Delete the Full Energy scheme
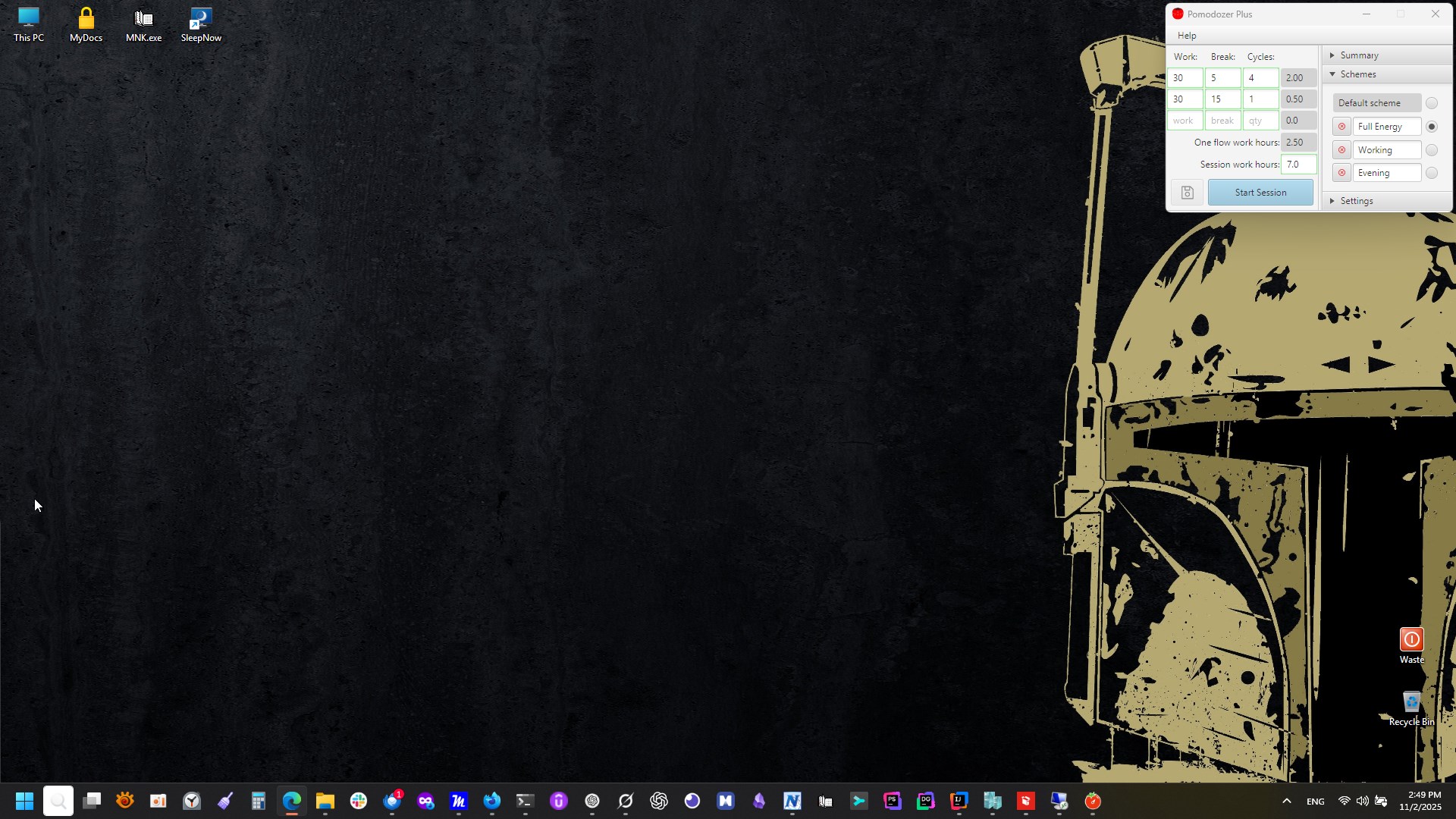Image resolution: width=1456 pixels, height=819 pixels. pyautogui.click(x=1341, y=127)
